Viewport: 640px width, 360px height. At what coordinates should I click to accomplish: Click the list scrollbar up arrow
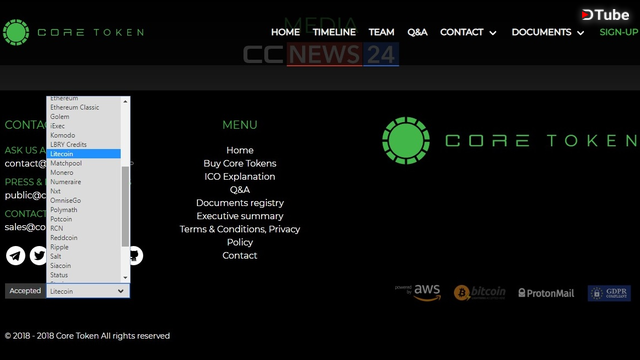[125, 101]
